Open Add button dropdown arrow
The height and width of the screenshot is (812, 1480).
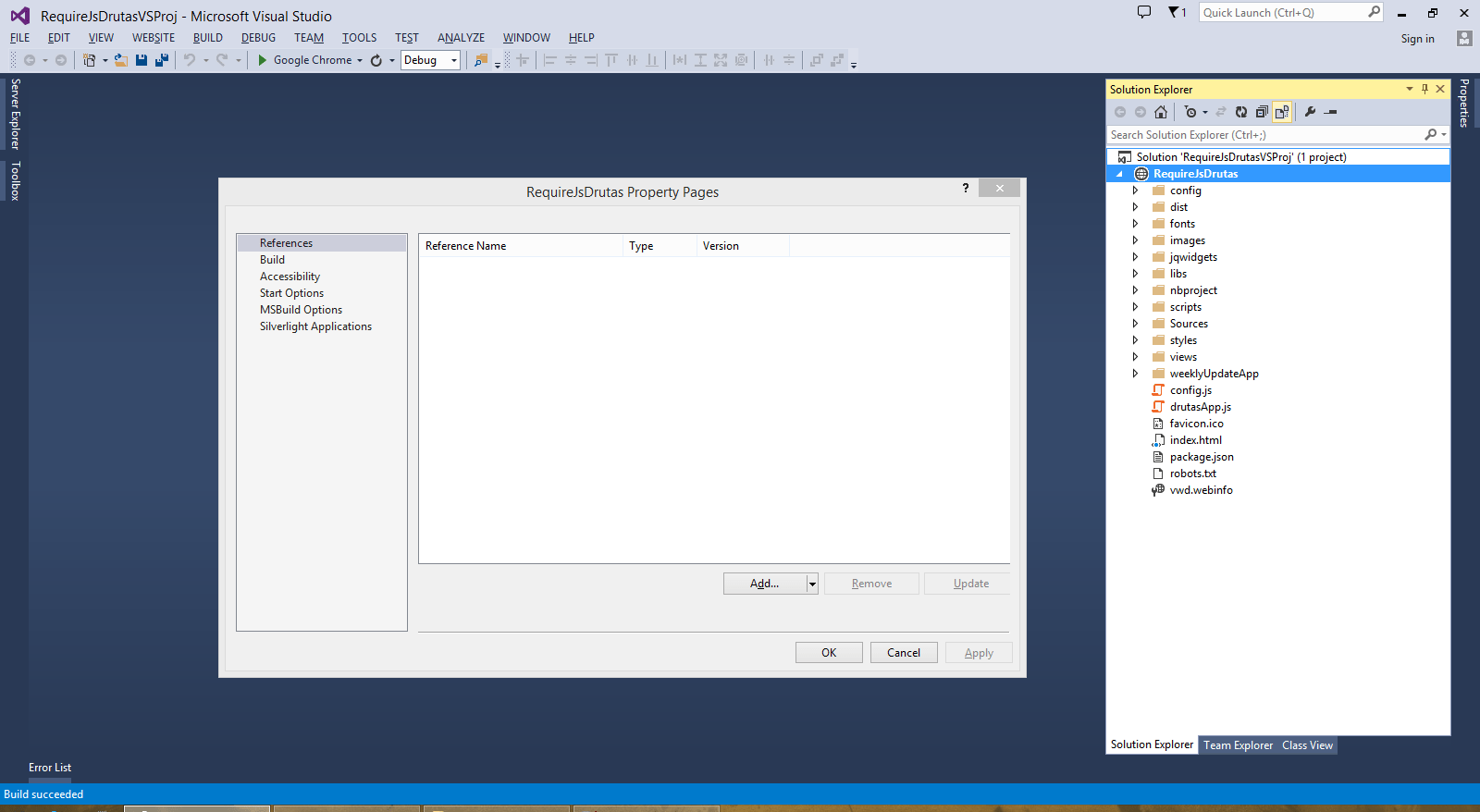coord(812,584)
